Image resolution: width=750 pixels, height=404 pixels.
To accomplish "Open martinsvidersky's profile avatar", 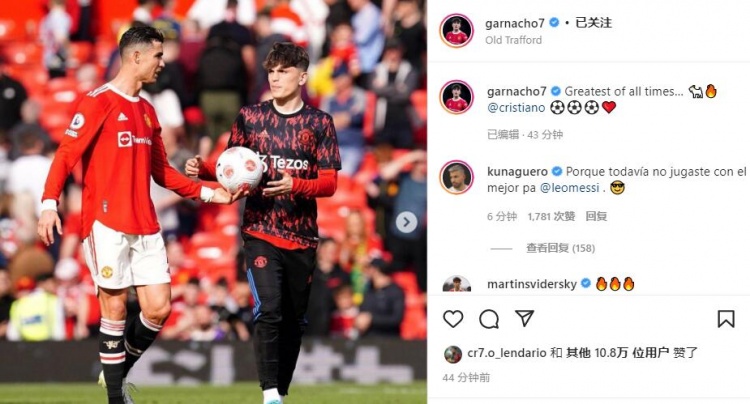I will pos(457,284).
